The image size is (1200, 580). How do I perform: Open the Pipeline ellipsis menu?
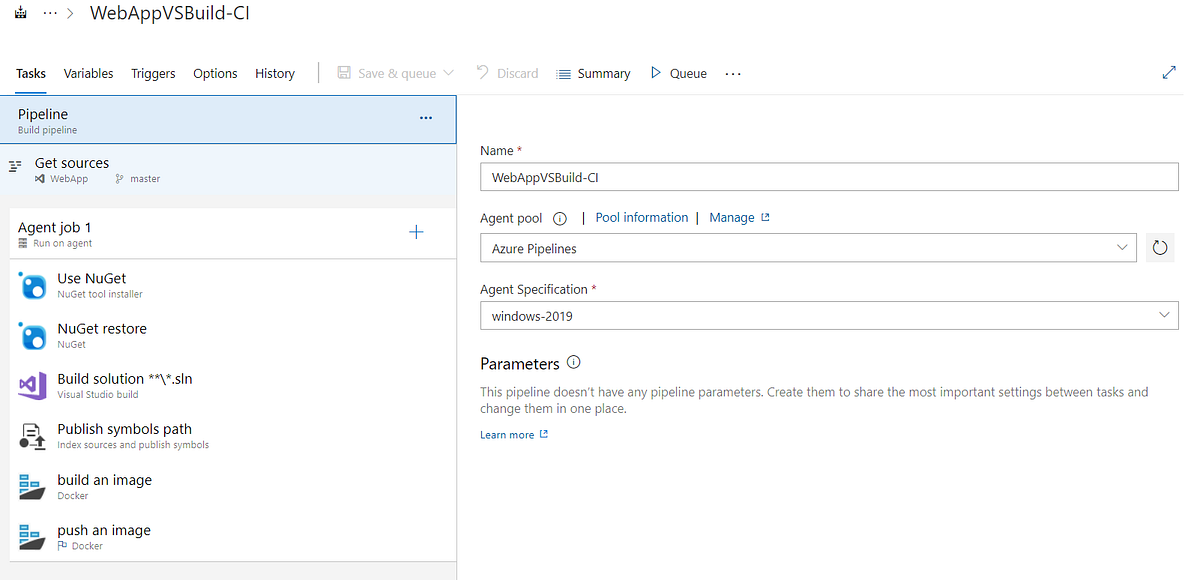(425, 118)
